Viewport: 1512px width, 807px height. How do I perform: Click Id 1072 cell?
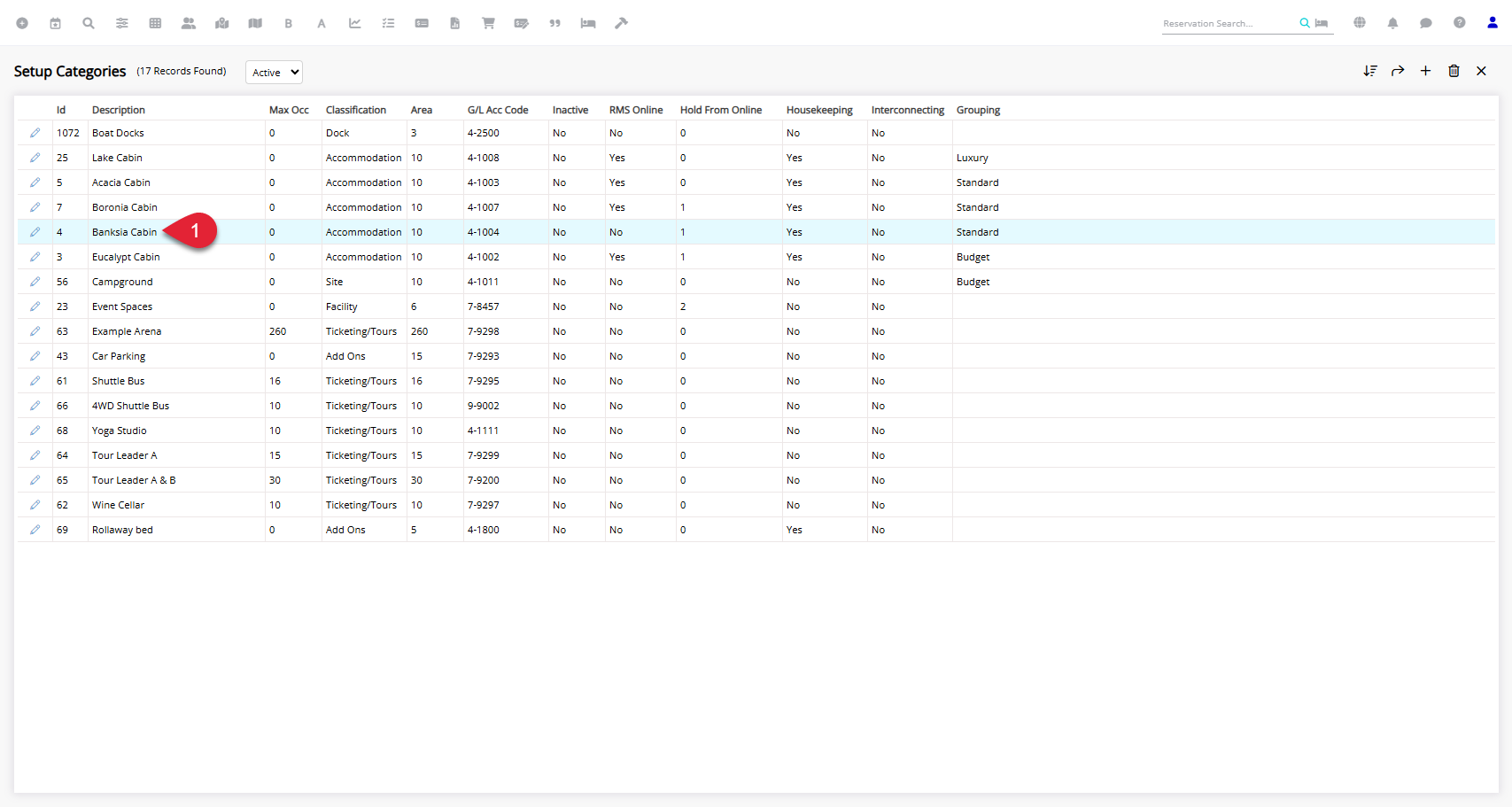68,133
